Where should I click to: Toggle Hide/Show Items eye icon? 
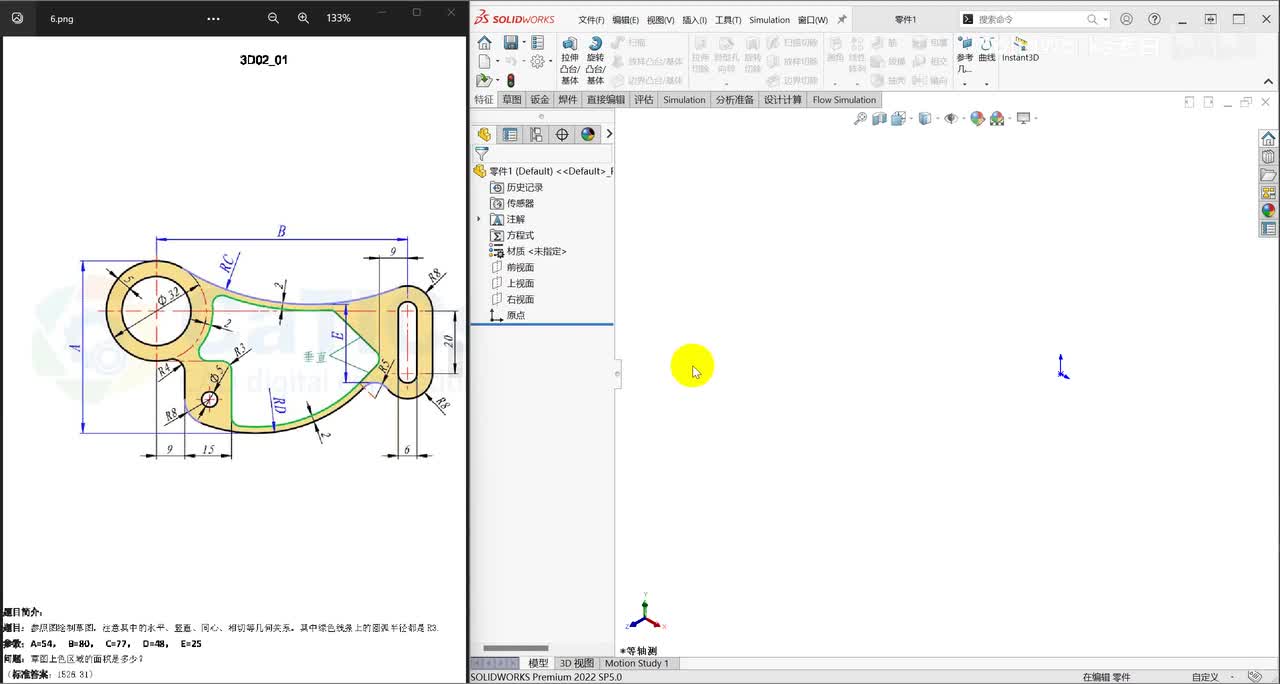coord(950,118)
